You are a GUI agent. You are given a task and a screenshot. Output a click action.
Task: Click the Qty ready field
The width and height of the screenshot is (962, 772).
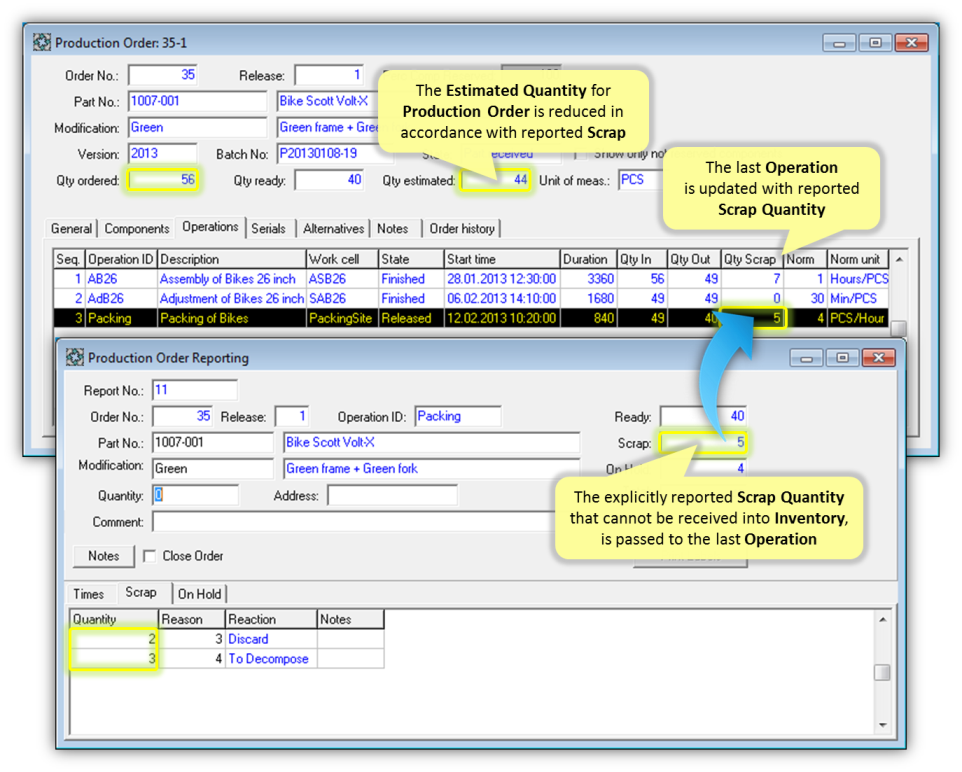(329, 180)
